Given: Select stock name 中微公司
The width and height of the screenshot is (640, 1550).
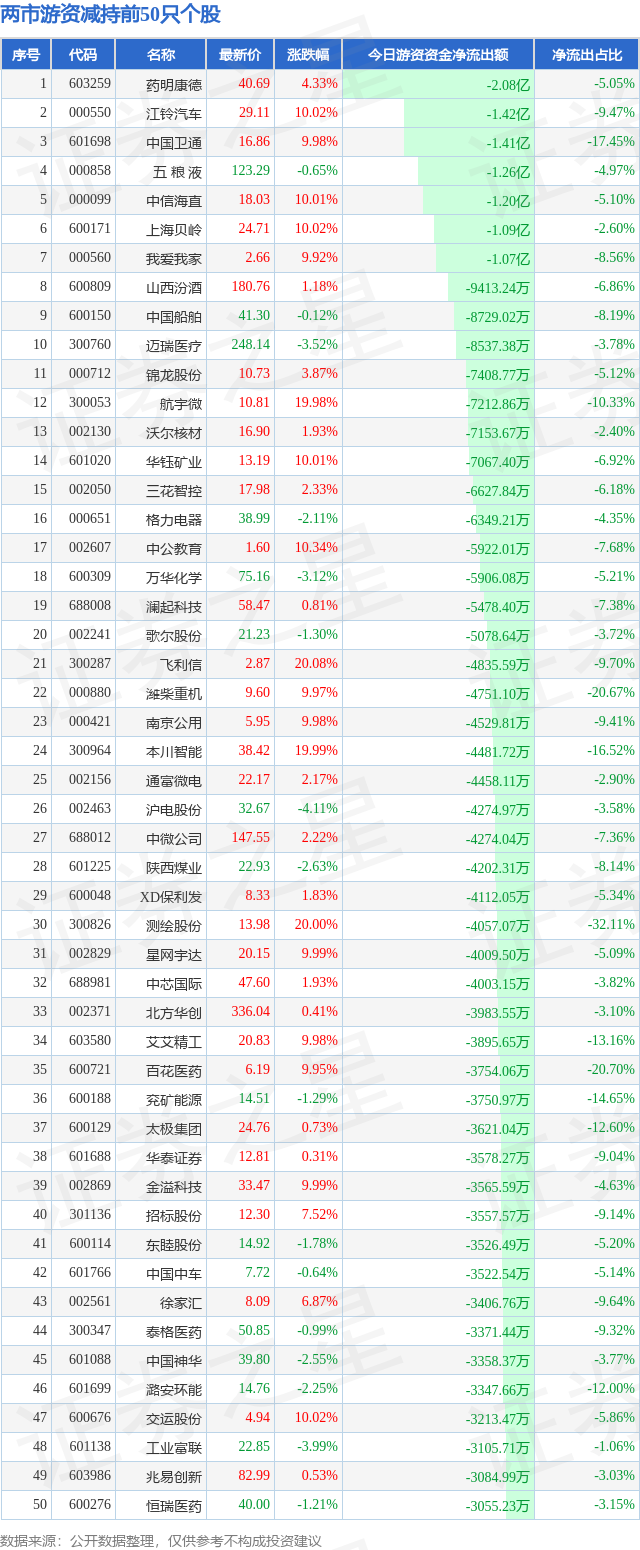Looking at the screenshot, I should pos(174,838).
